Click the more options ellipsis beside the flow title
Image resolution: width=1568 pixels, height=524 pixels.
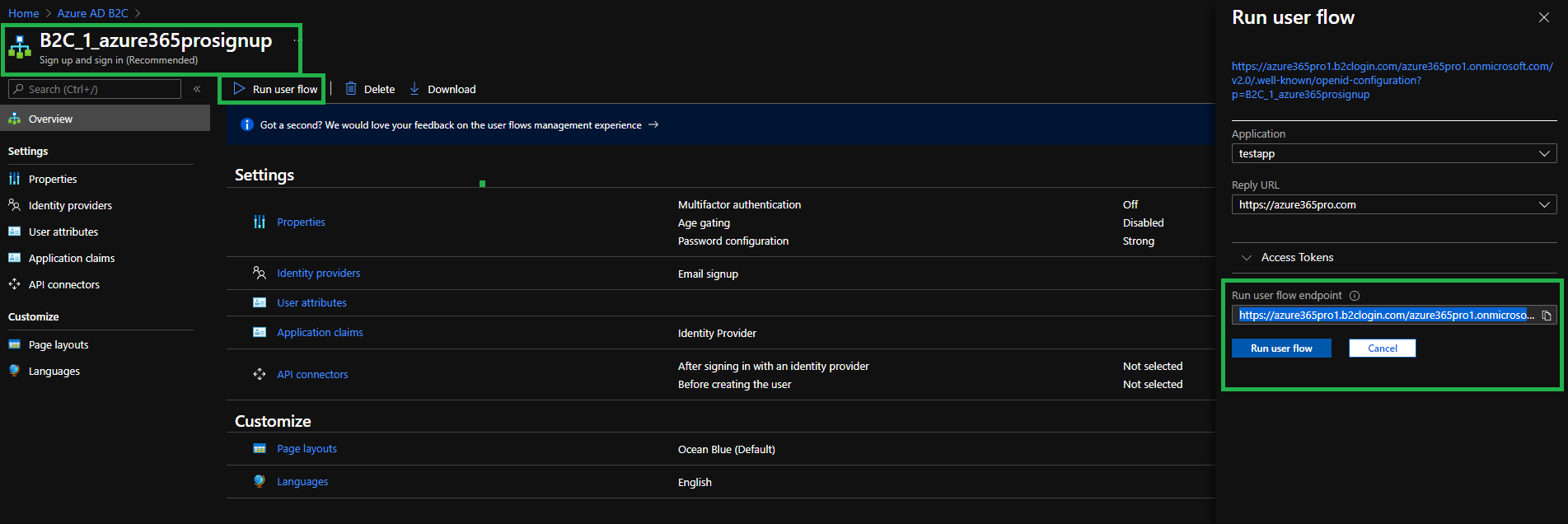pyautogui.click(x=296, y=40)
